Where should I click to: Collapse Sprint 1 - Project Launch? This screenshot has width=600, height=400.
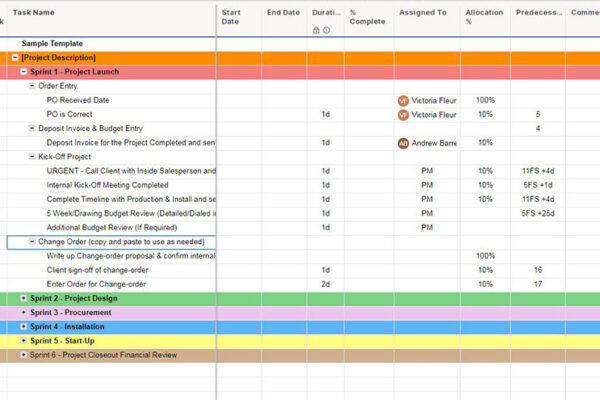(24, 72)
